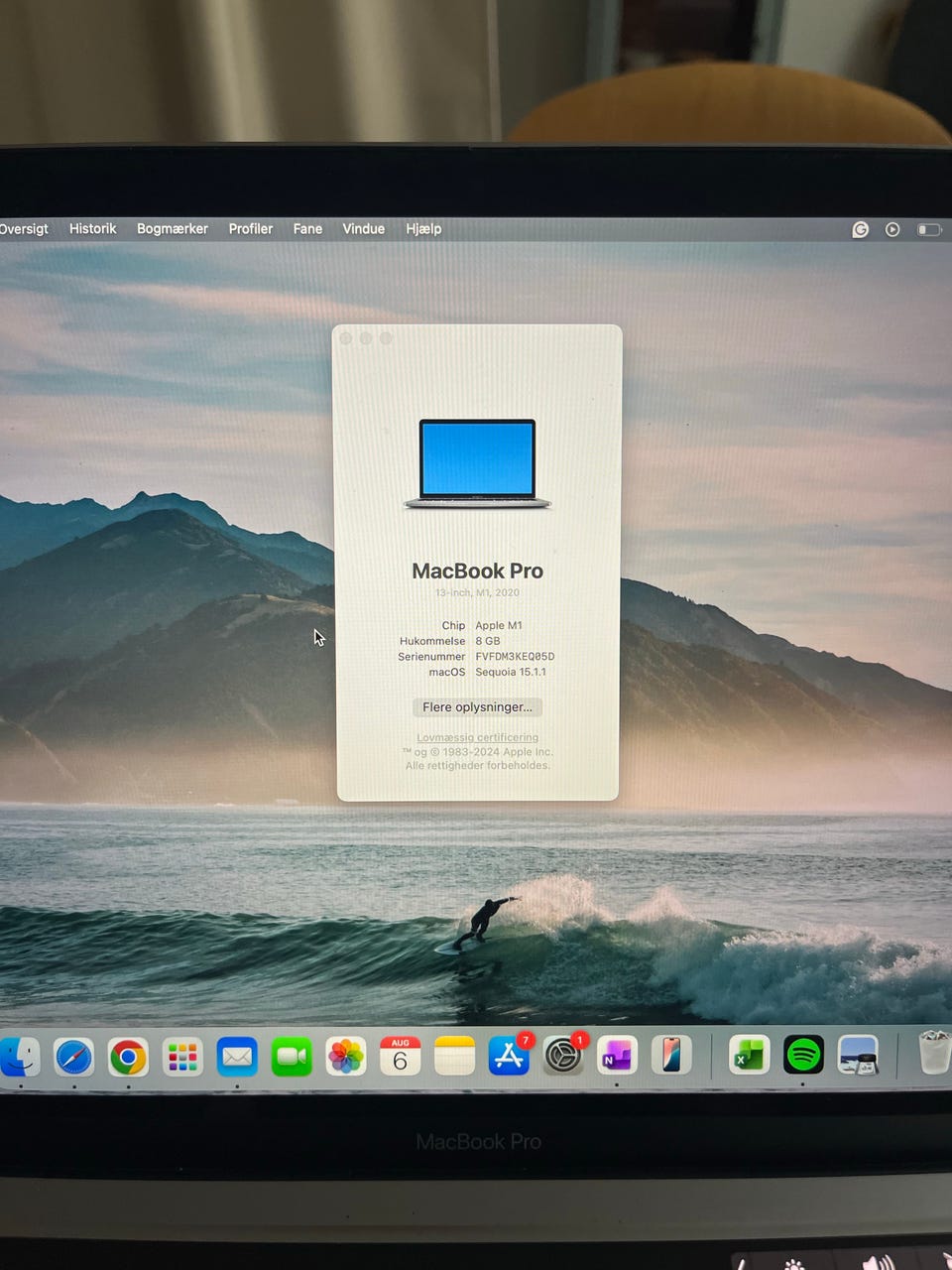Viewport: 952px width, 1270px height.
Task: Click the 13-inch, M1, 2020 subtitle
Action: [477, 593]
